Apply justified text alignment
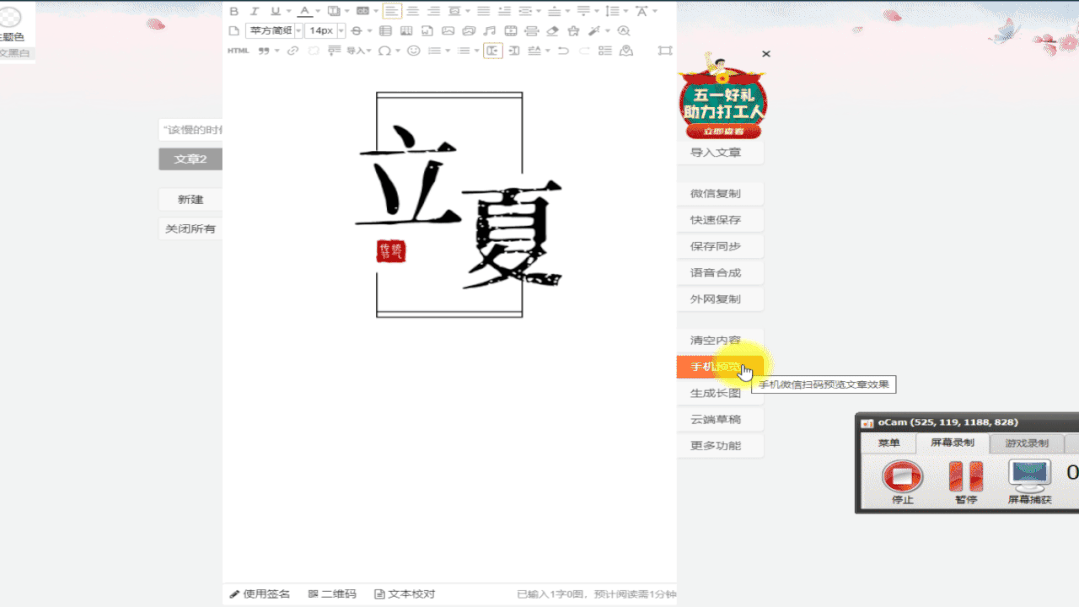 coord(484,11)
